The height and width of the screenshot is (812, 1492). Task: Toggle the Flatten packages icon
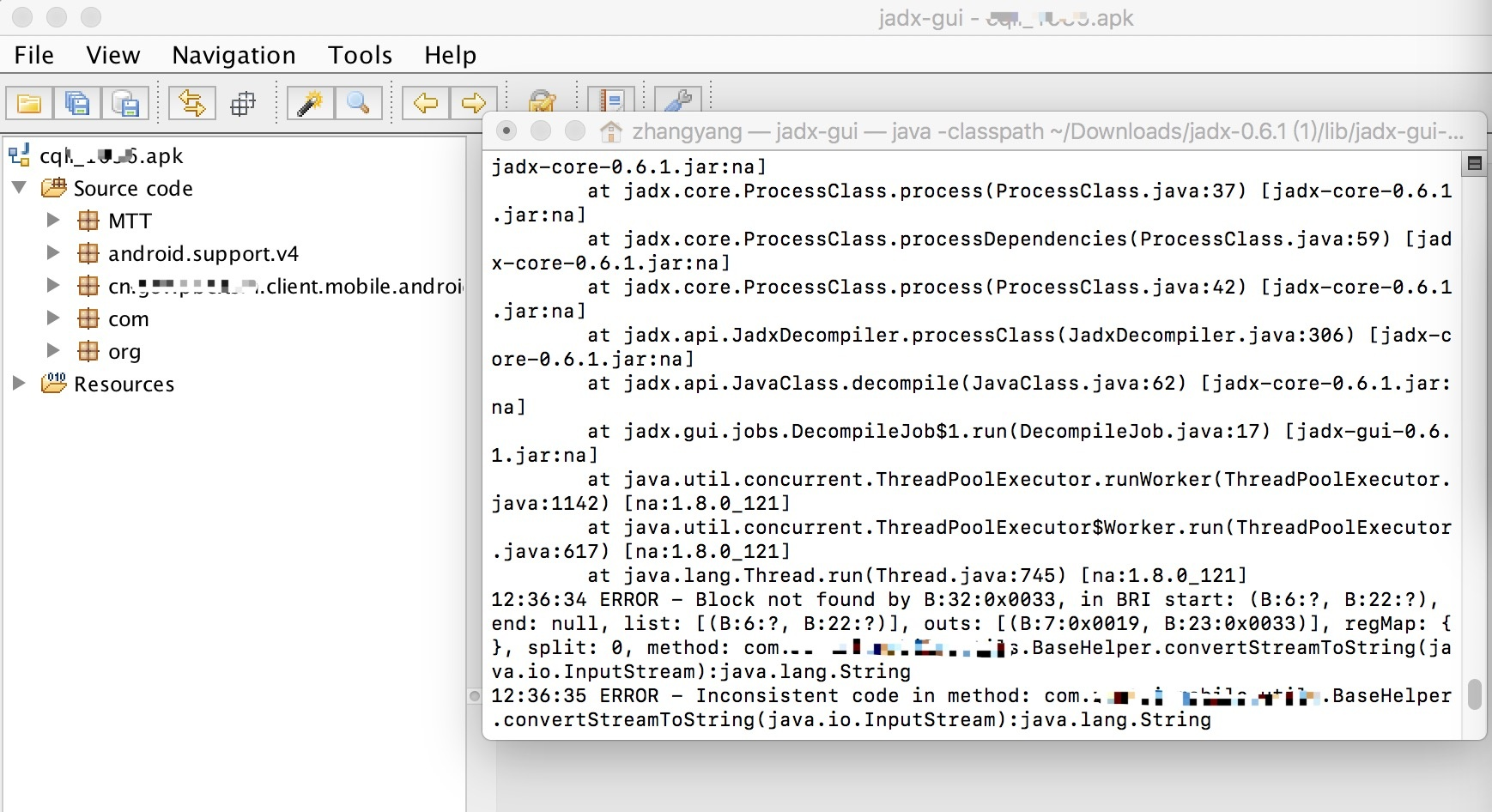tap(244, 104)
